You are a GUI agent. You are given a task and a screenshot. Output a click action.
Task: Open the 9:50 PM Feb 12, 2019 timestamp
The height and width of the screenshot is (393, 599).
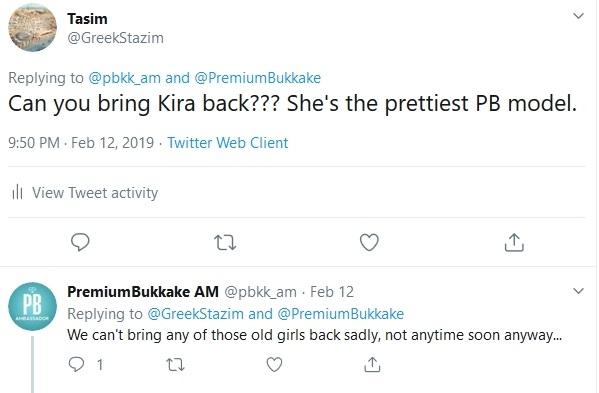[x=81, y=143]
